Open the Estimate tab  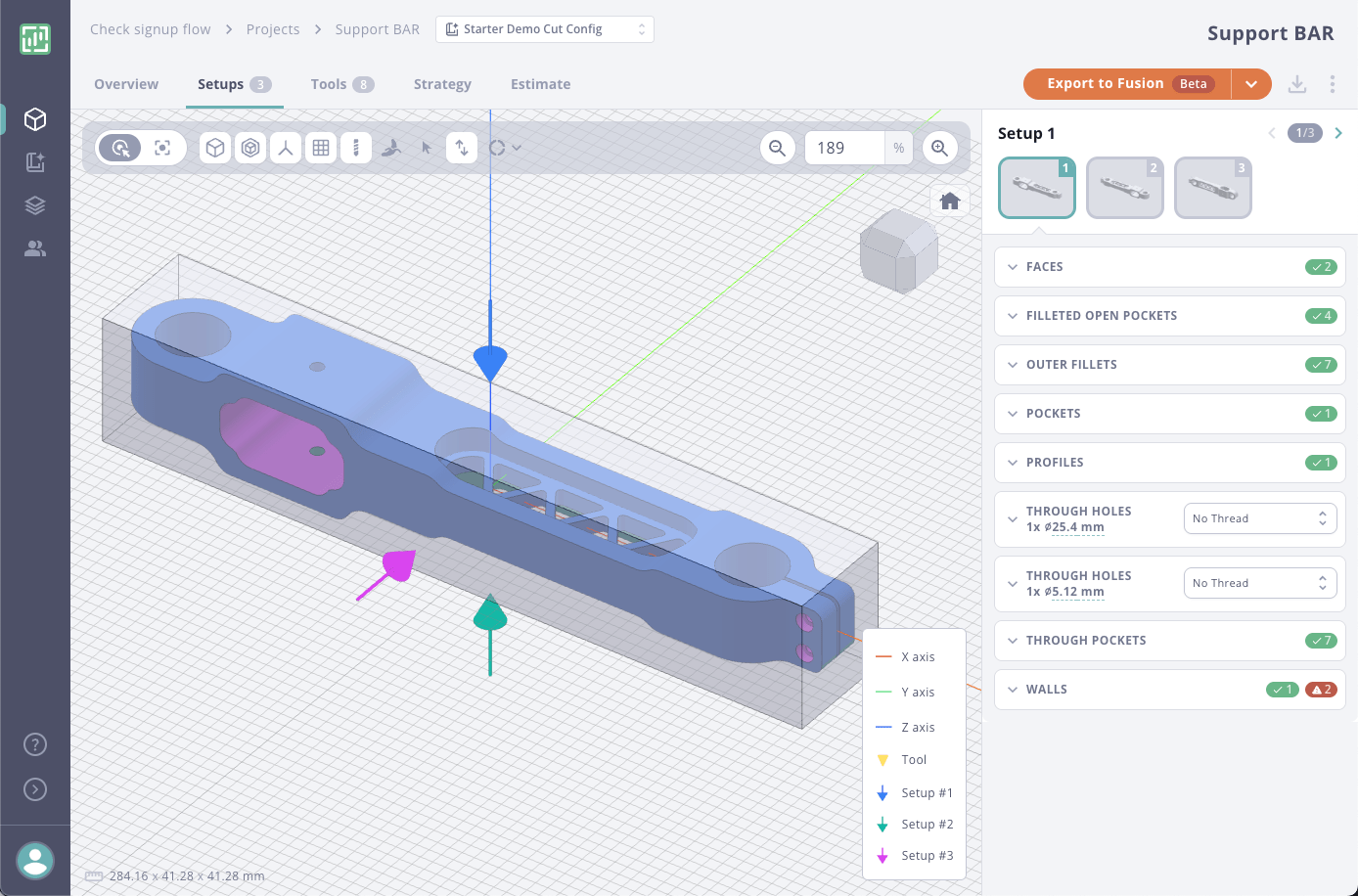point(540,84)
